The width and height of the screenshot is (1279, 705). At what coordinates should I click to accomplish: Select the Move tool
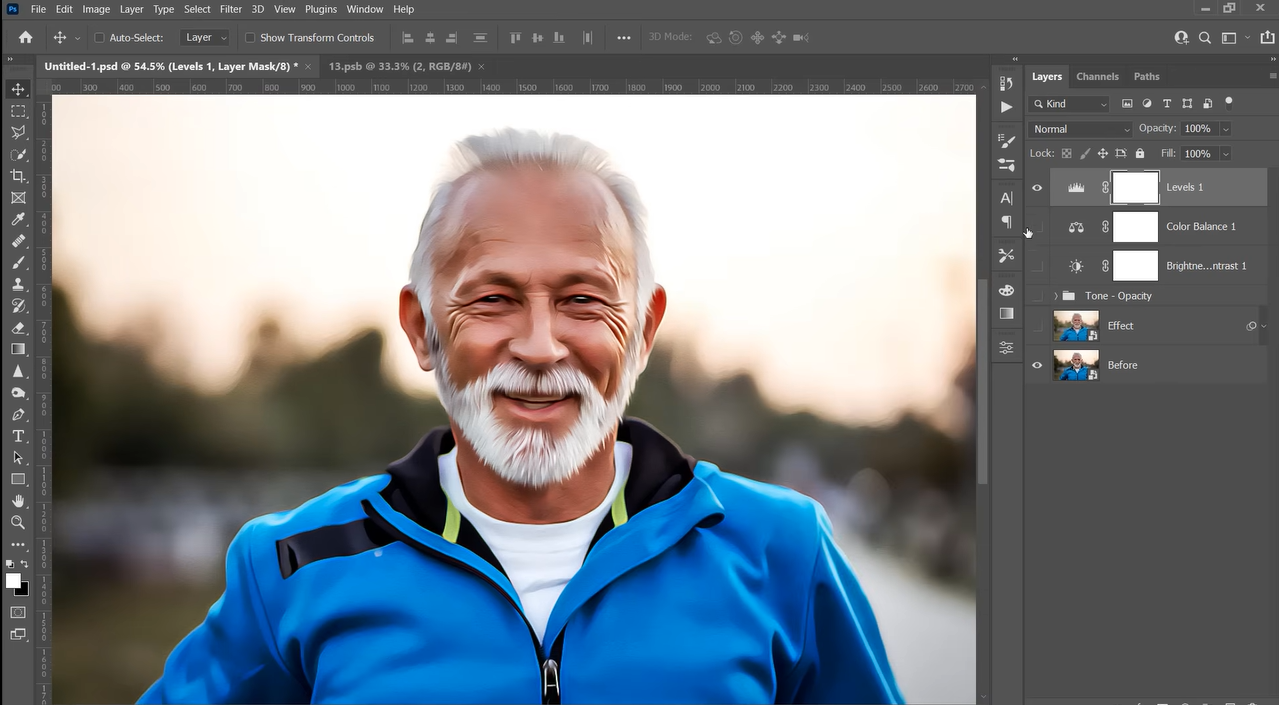[18, 89]
